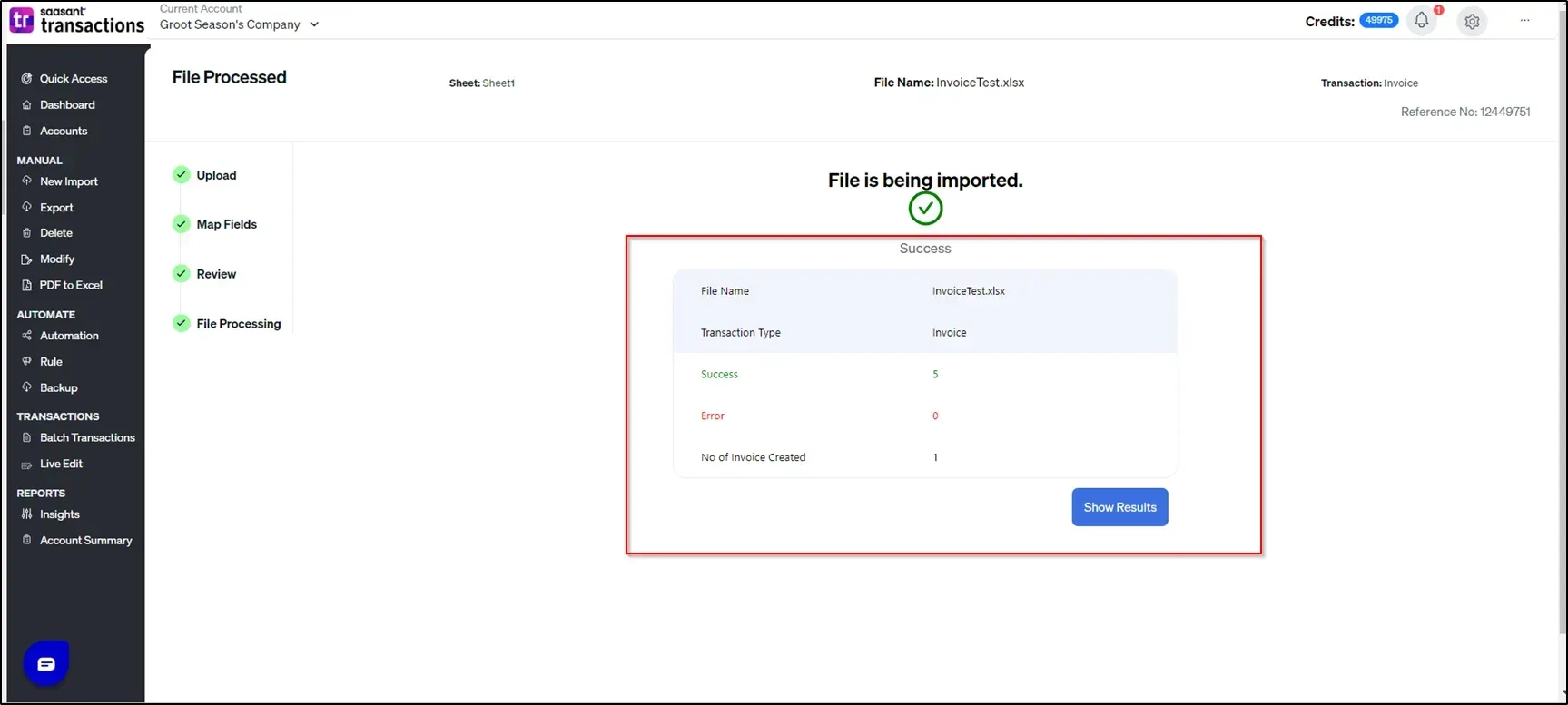Click the File Processing step label
The image size is (1568, 705).
tap(239, 324)
